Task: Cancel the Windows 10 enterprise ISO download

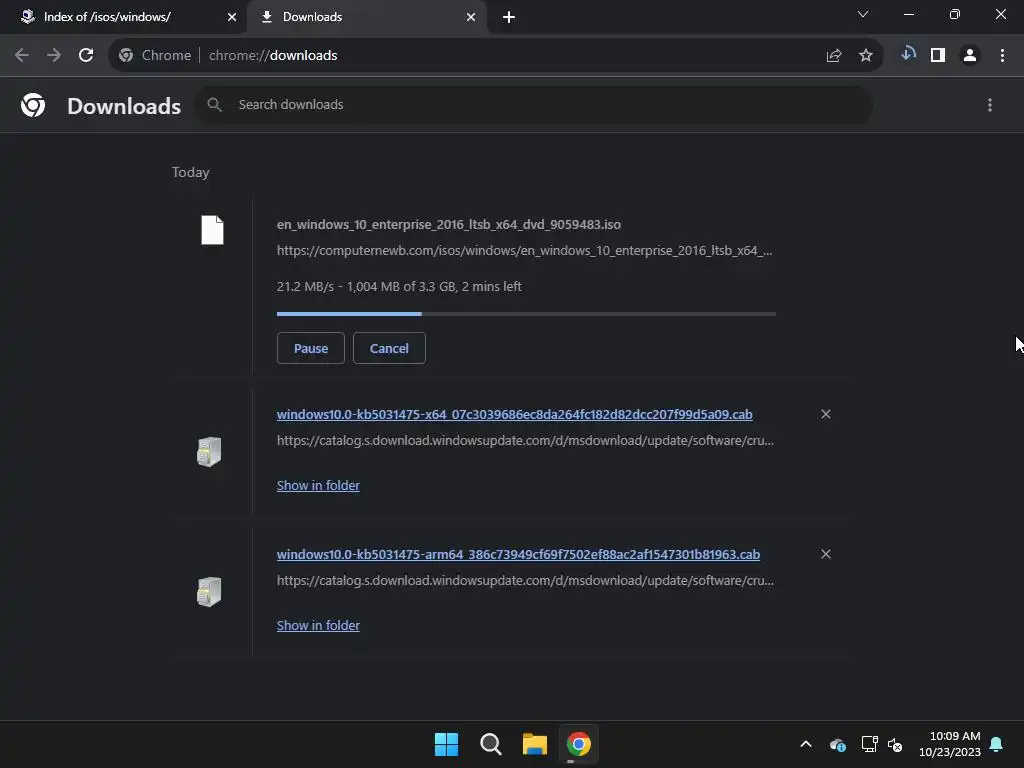Action: 389,348
